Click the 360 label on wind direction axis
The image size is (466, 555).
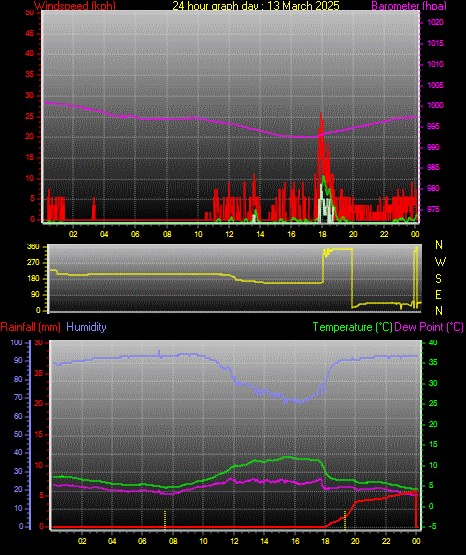tap(33, 247)
